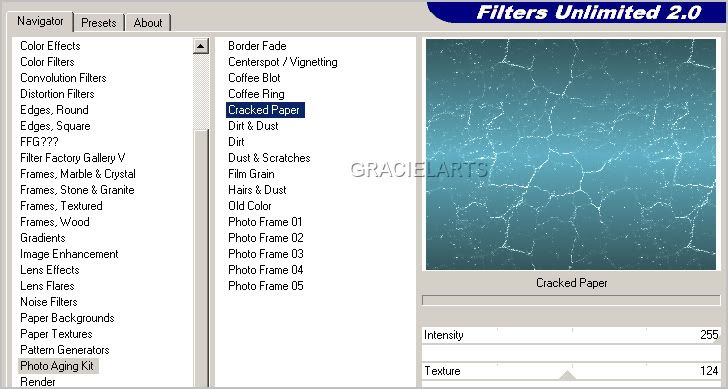Click the Cracked Paper filter entry

tap(265, 110)
